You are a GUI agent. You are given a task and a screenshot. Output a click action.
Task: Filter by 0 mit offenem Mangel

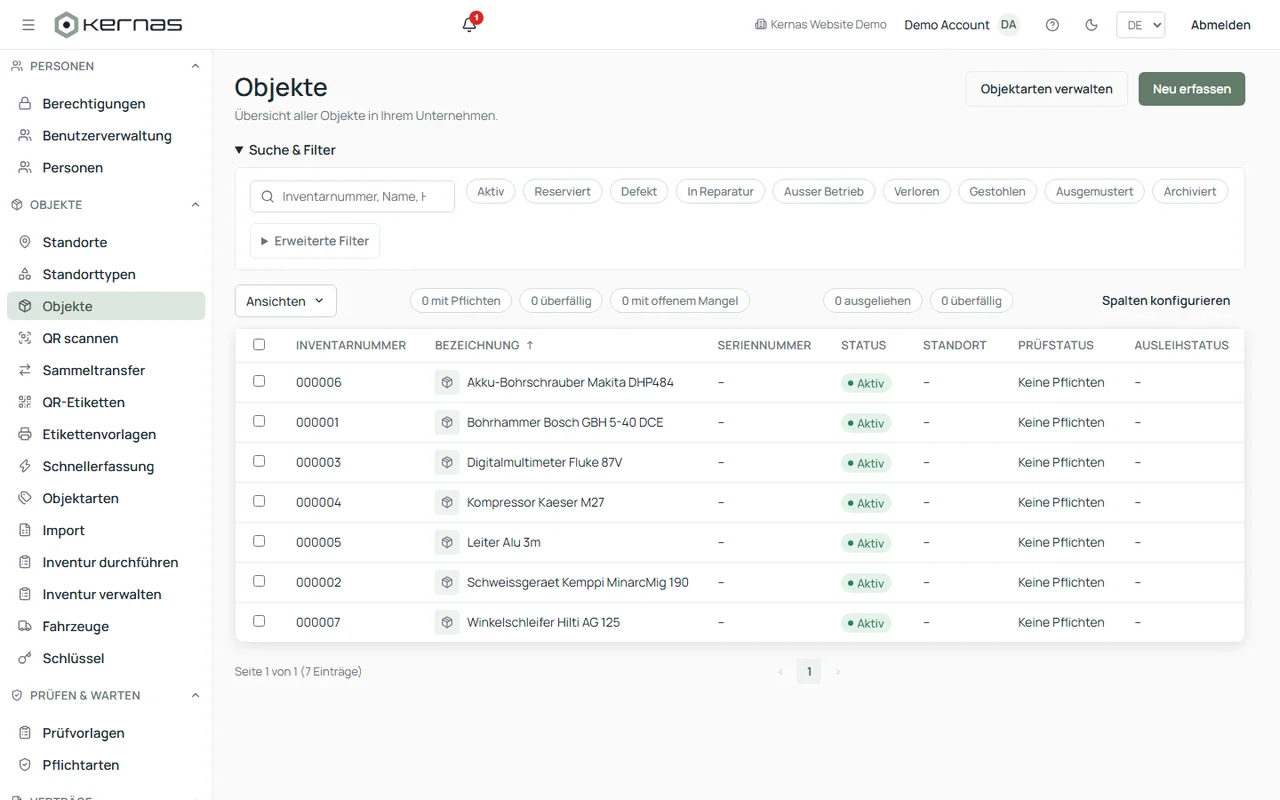pyautogui.click(x=680, y=301)
